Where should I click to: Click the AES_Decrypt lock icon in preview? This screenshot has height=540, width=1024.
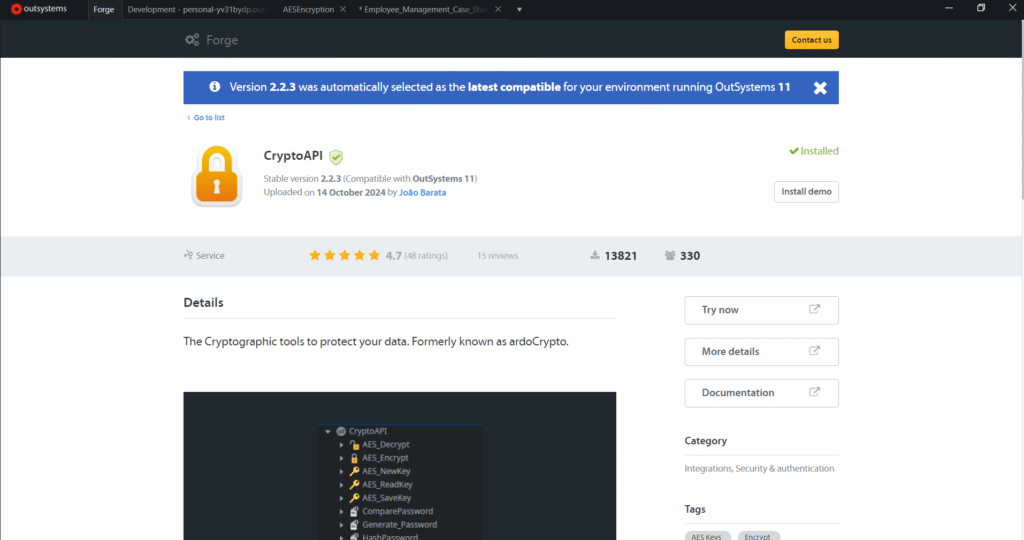(x=354, y=445)
